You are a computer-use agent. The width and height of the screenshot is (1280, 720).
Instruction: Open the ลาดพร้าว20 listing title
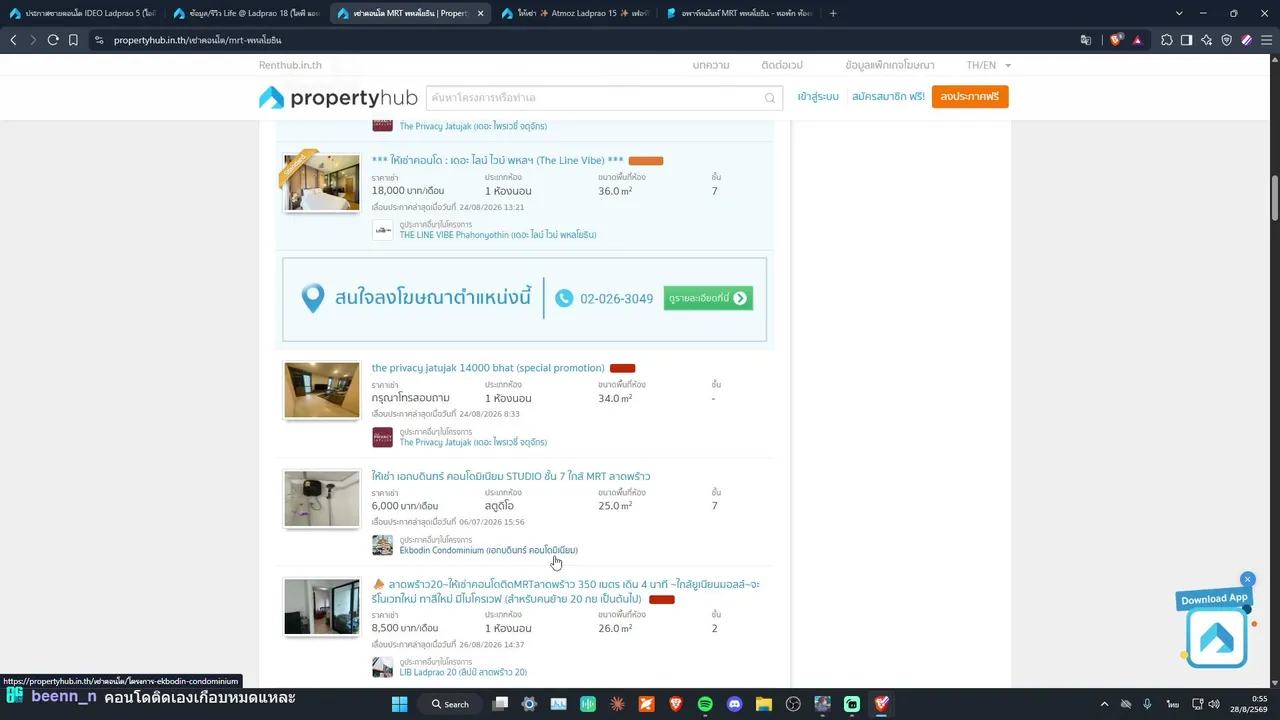pyautogui.click(x=566, y=591)
